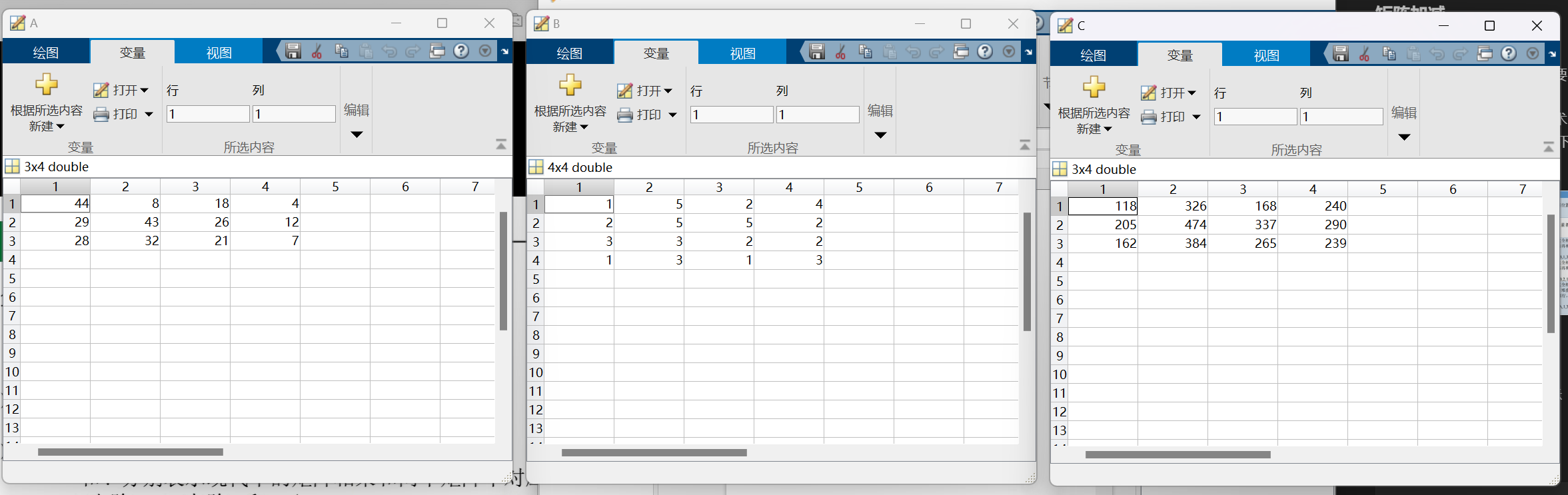Click the Copy icon in window C's toolbar
1568x495 pixels.
(x=1389, y=54)
